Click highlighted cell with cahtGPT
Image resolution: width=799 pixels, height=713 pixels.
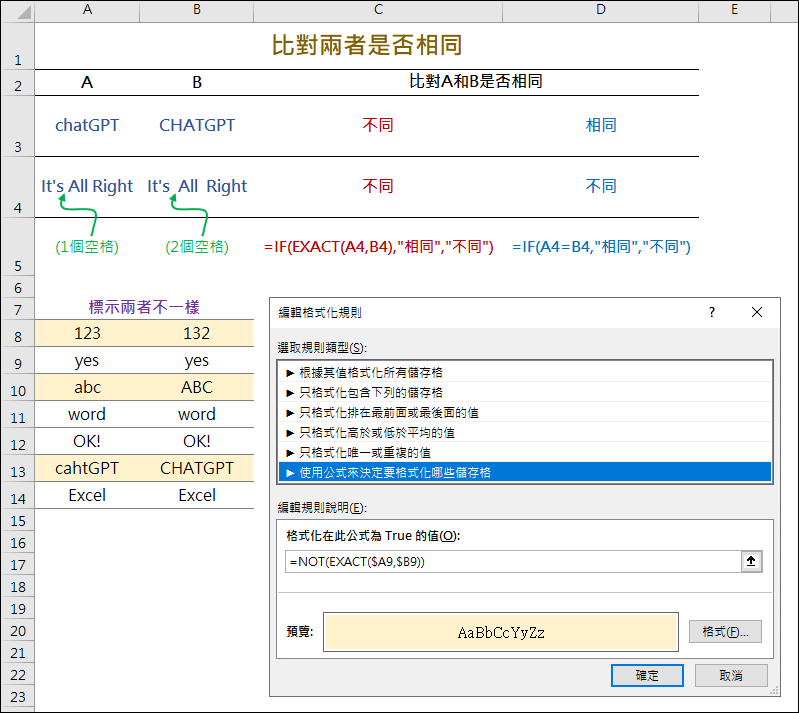[87, 468]
